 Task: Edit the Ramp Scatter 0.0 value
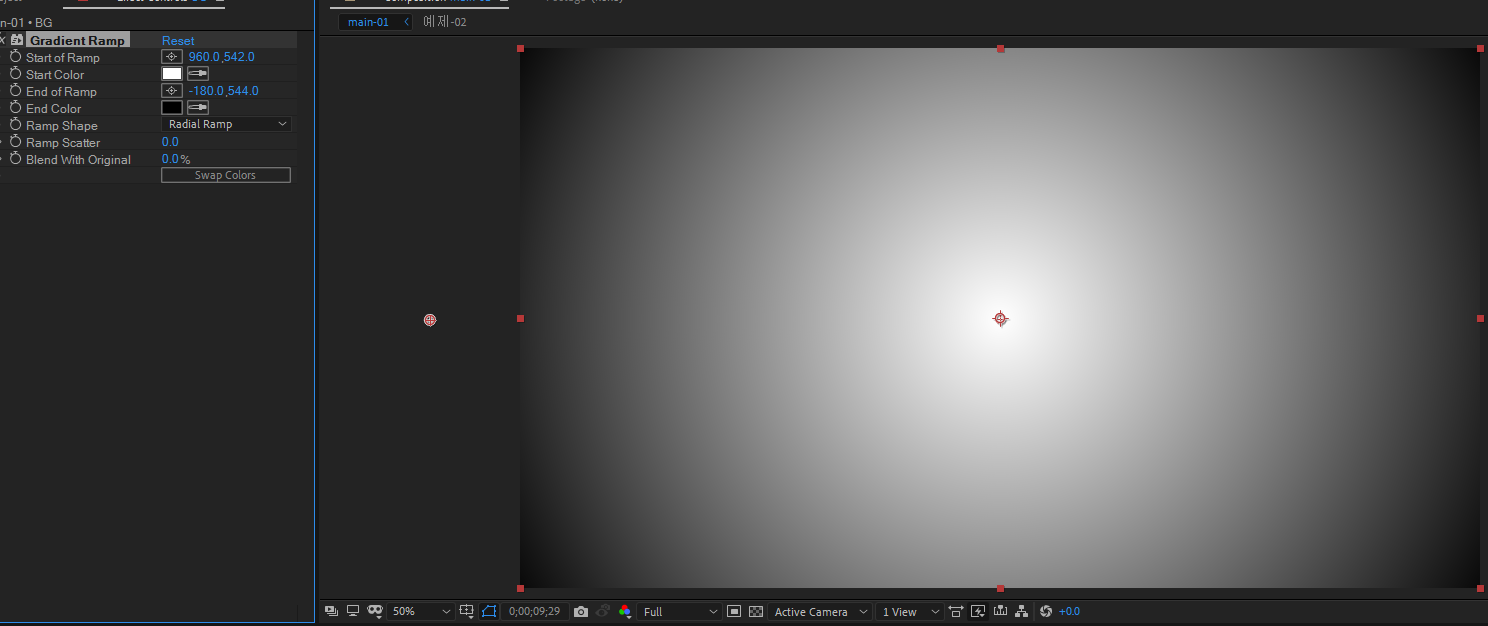pos(170,142)
